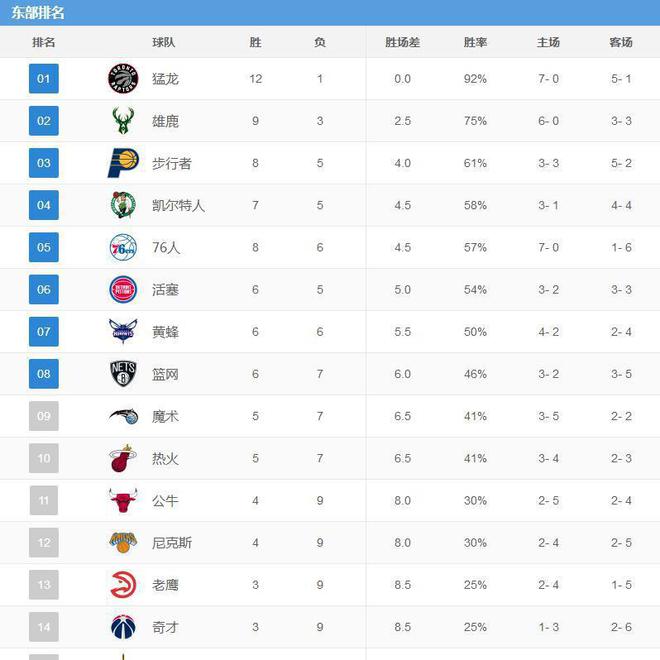Click the 76ers team logo
The image size is (660, 660).
(x=123, y=248)
